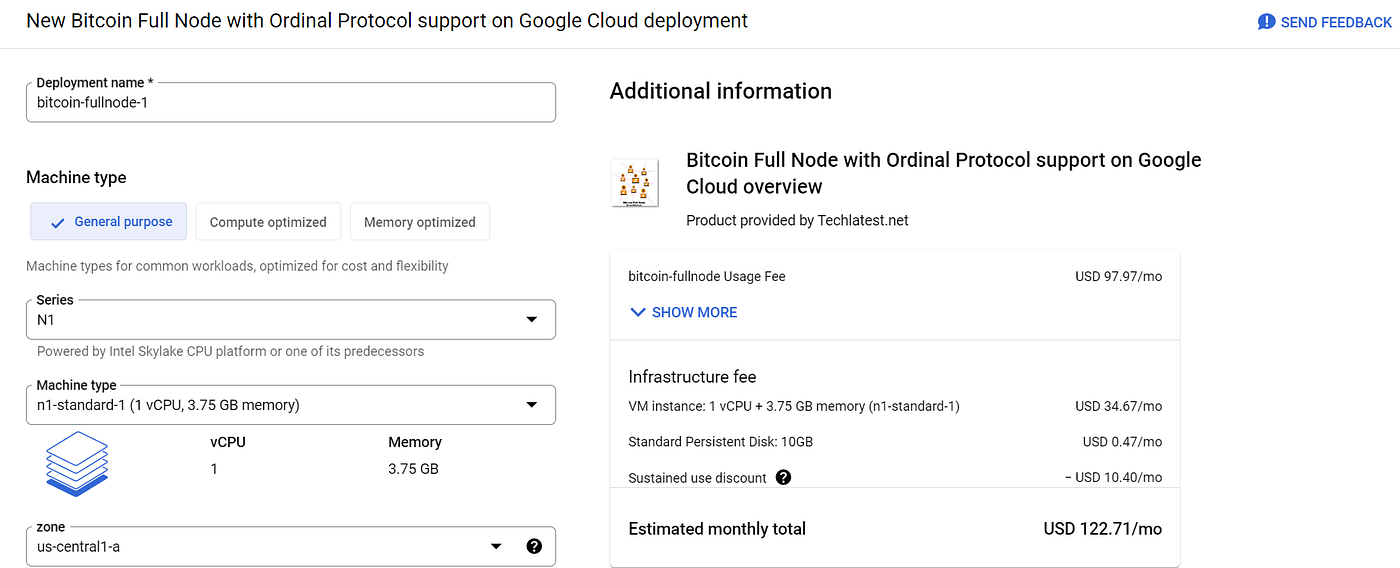Viewport: 1400px width, 568px height.
Task: Expand SHOW MORE usage fee details
Action: point(684,312)
